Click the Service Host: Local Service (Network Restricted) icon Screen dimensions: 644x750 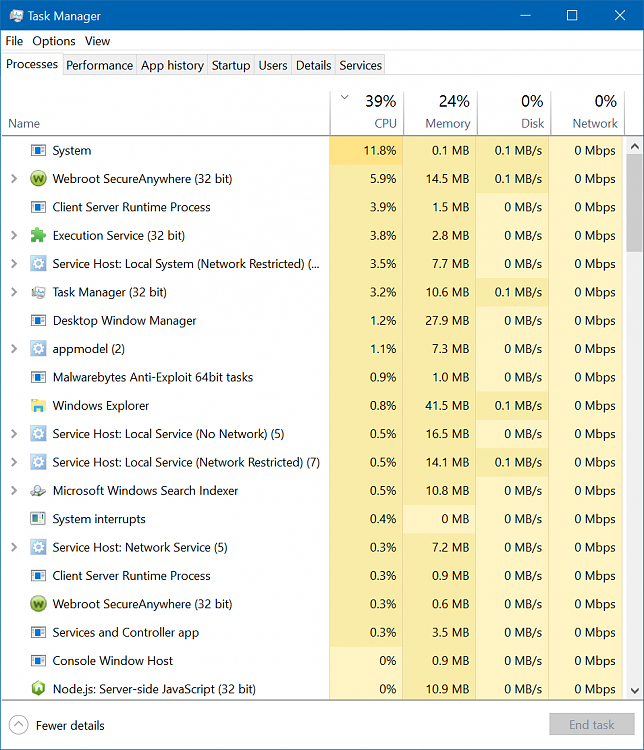pos(38,462)
